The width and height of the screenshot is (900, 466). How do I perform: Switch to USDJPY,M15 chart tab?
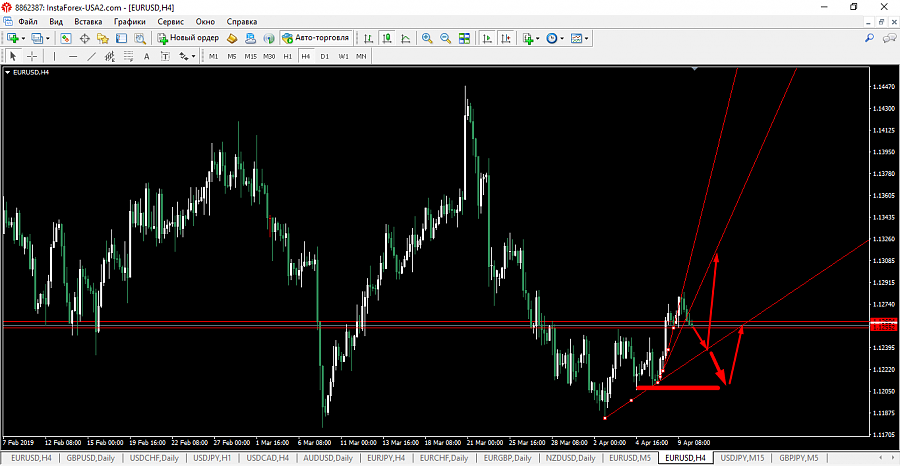pos(742,458)
